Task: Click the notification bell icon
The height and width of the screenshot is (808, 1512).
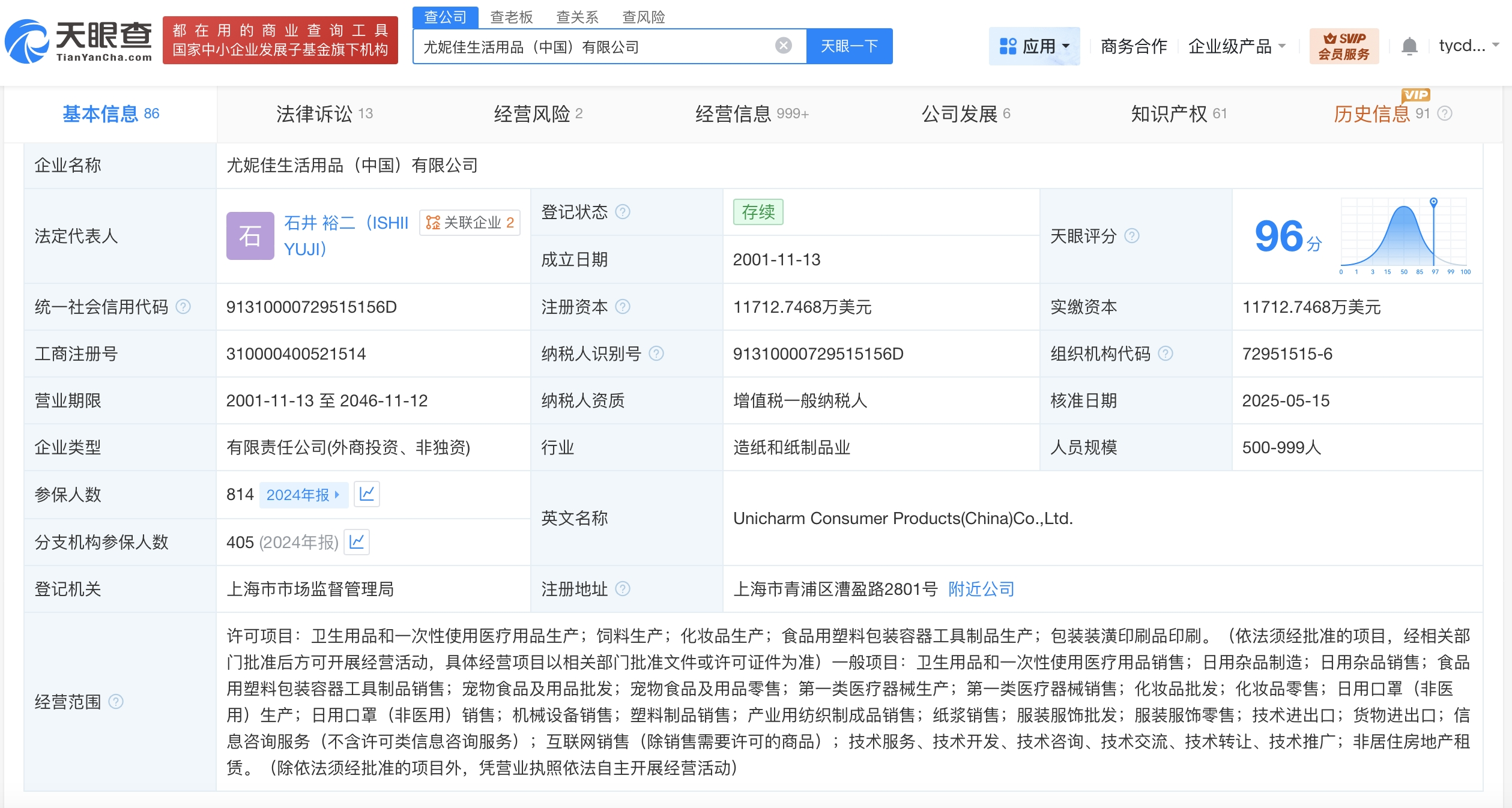Action: (1409, 46)
